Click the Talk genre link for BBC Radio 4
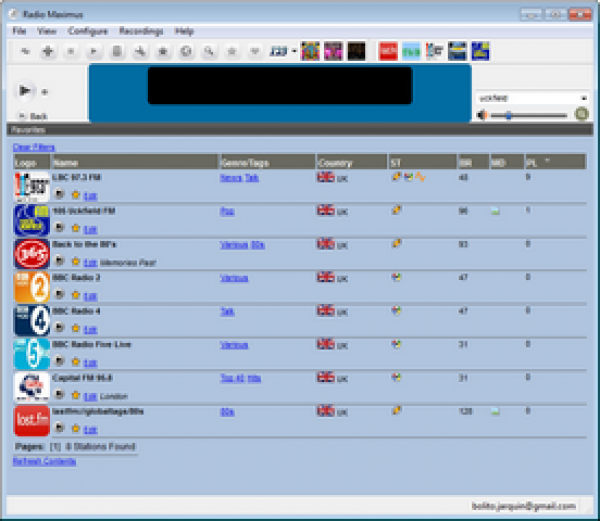 click(x=227, y=311)
